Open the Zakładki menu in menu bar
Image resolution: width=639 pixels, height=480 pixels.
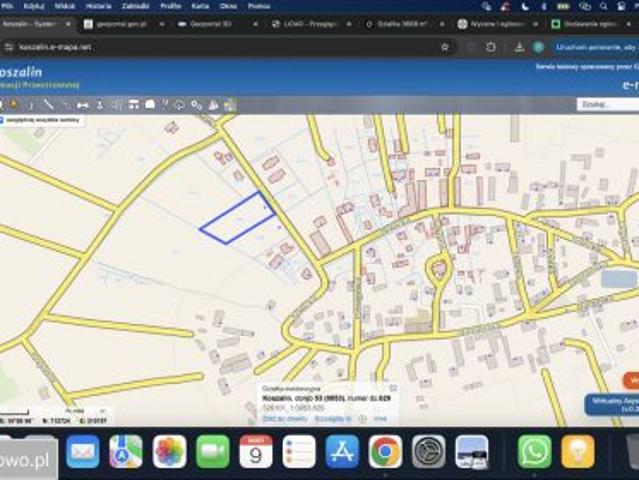pyautogui.click(x=135, y=6)
